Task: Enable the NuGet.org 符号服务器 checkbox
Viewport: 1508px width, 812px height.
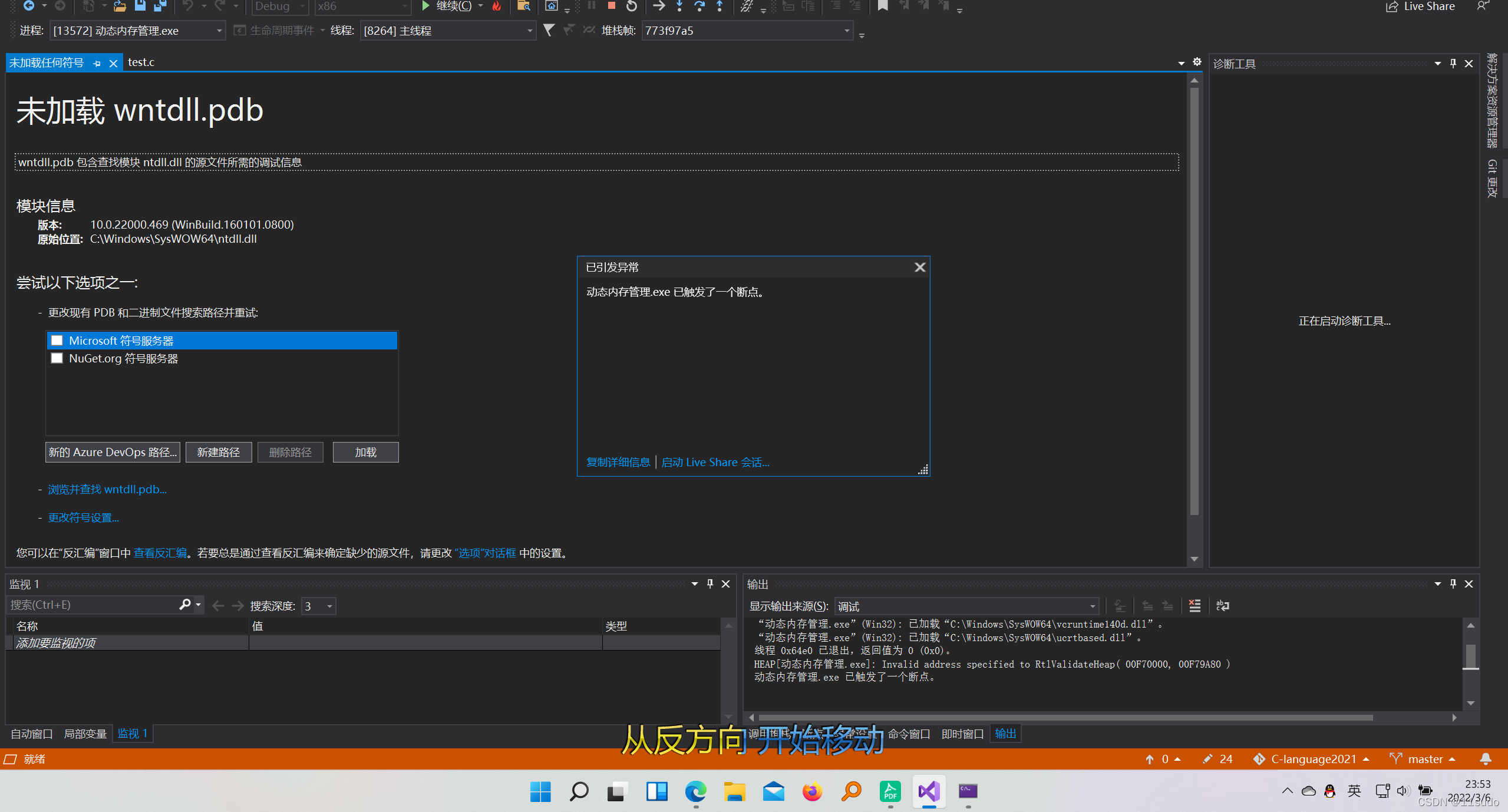Action: click(57, 358)
